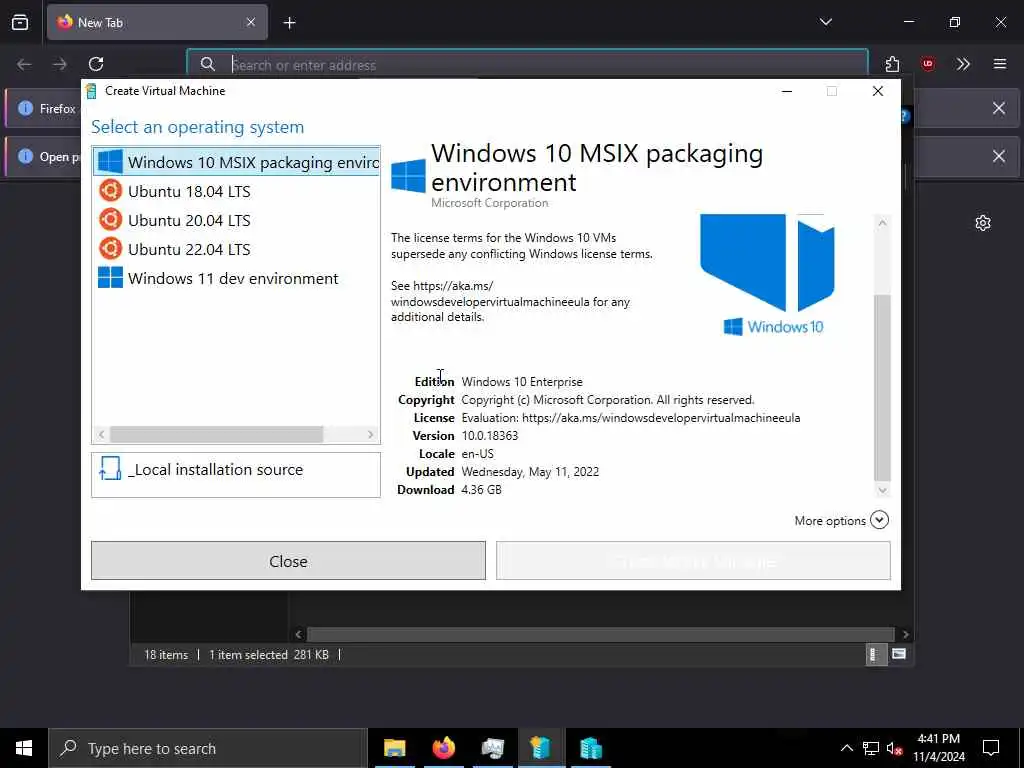Reload the page in Firefox
Screen dimensions: 1024x768
click(96, 64)
